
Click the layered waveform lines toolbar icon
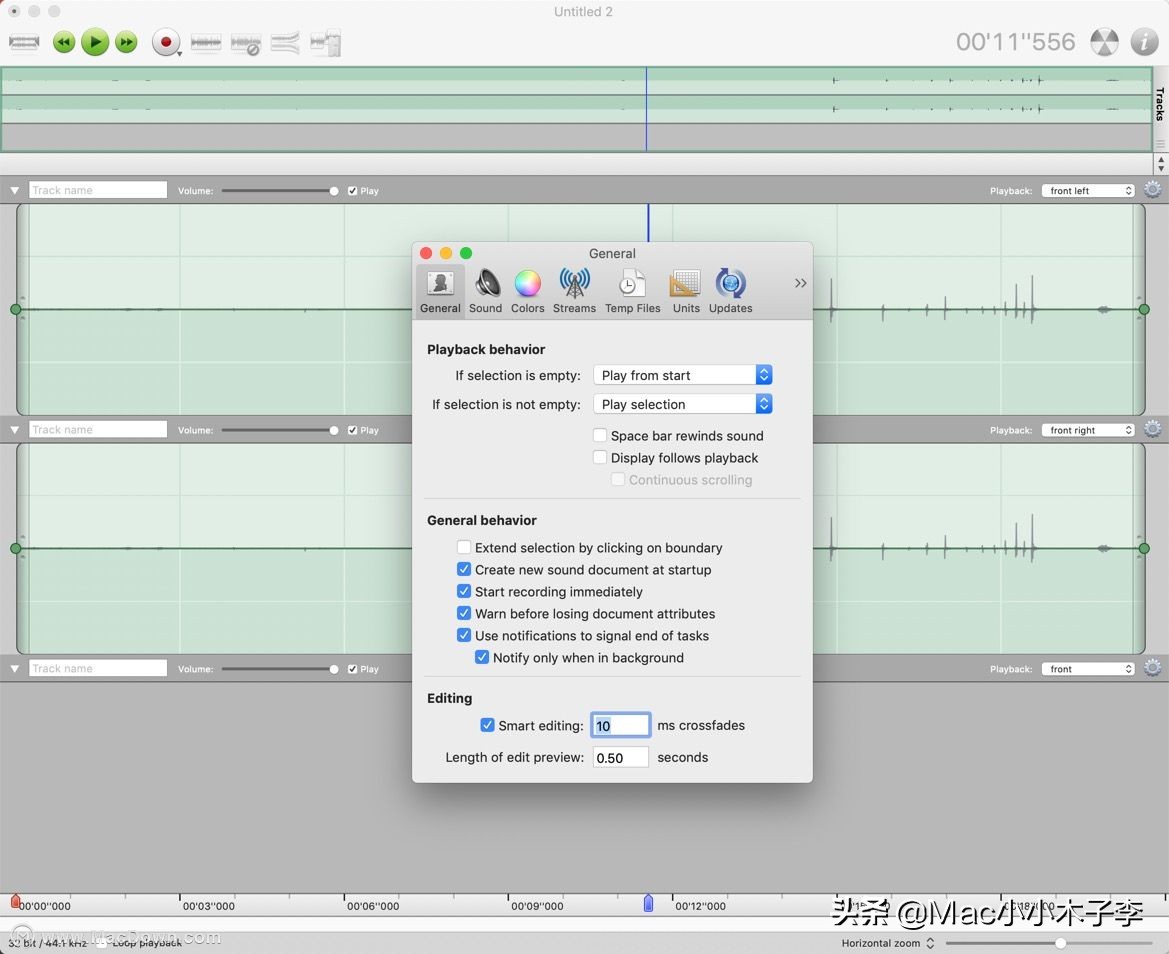285,43
